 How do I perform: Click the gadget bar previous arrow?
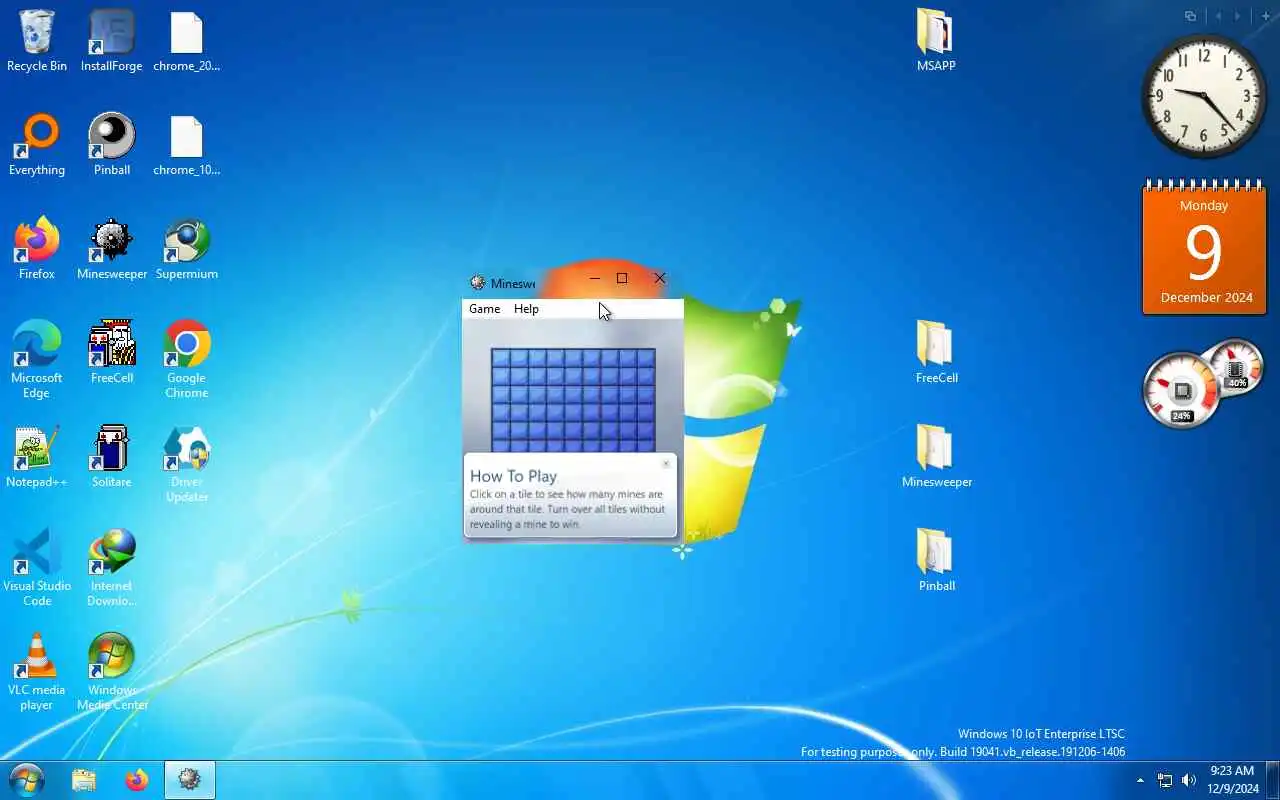point(1218,16)
